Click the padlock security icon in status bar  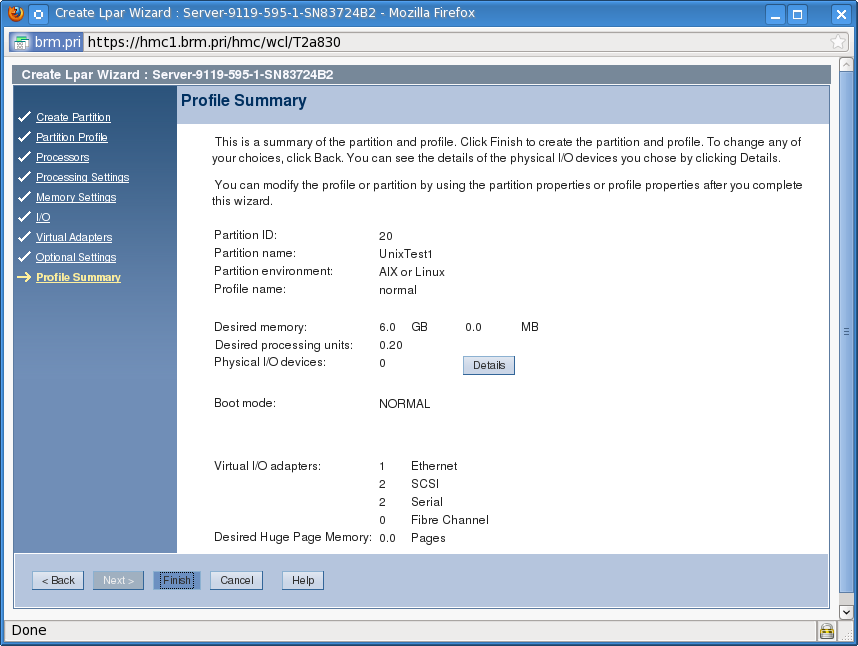tap(826, 630)
